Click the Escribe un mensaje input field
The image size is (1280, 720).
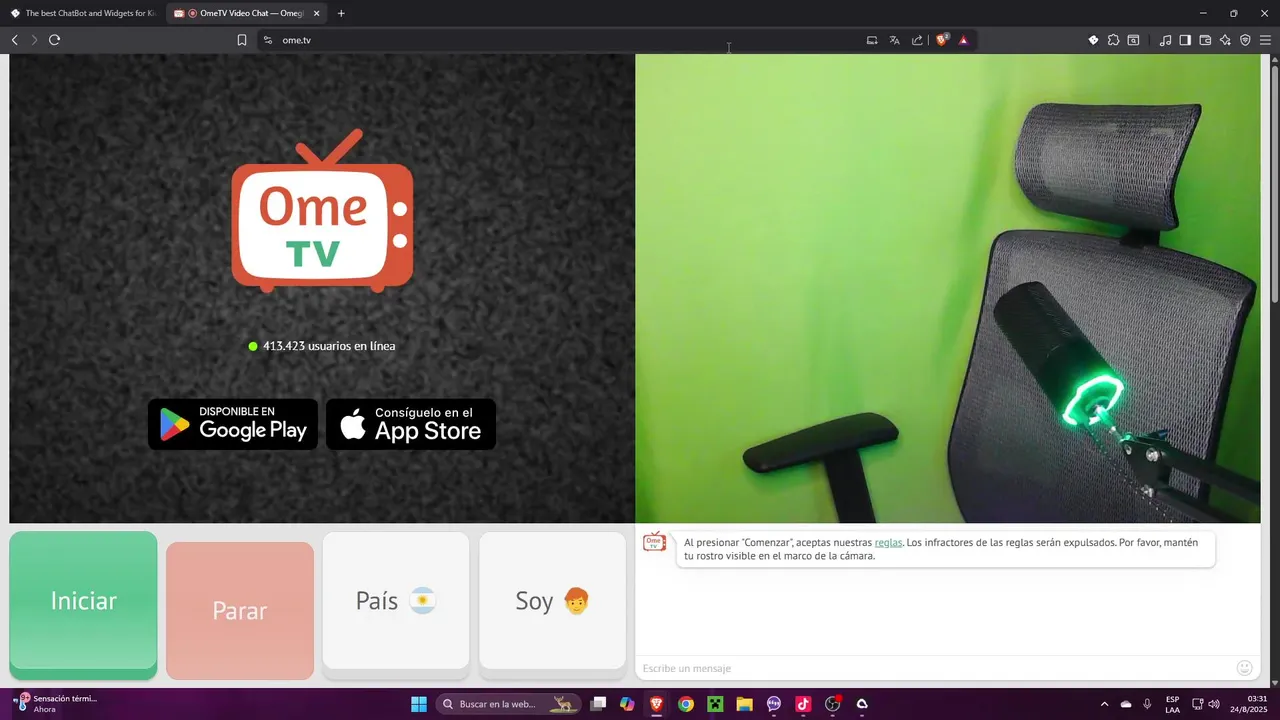(935, 668)
